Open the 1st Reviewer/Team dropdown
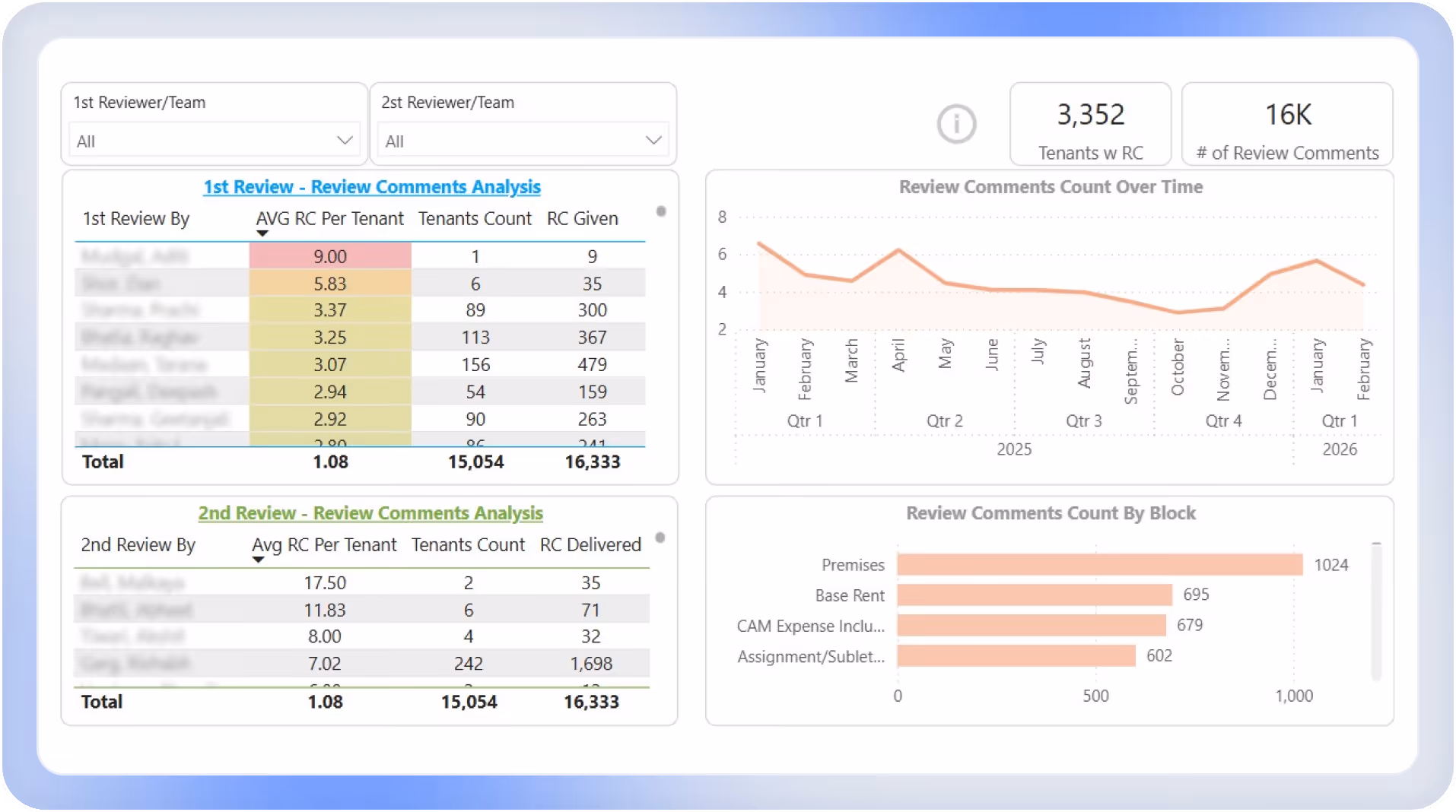Screen dimensions: 1456x812 345,140
